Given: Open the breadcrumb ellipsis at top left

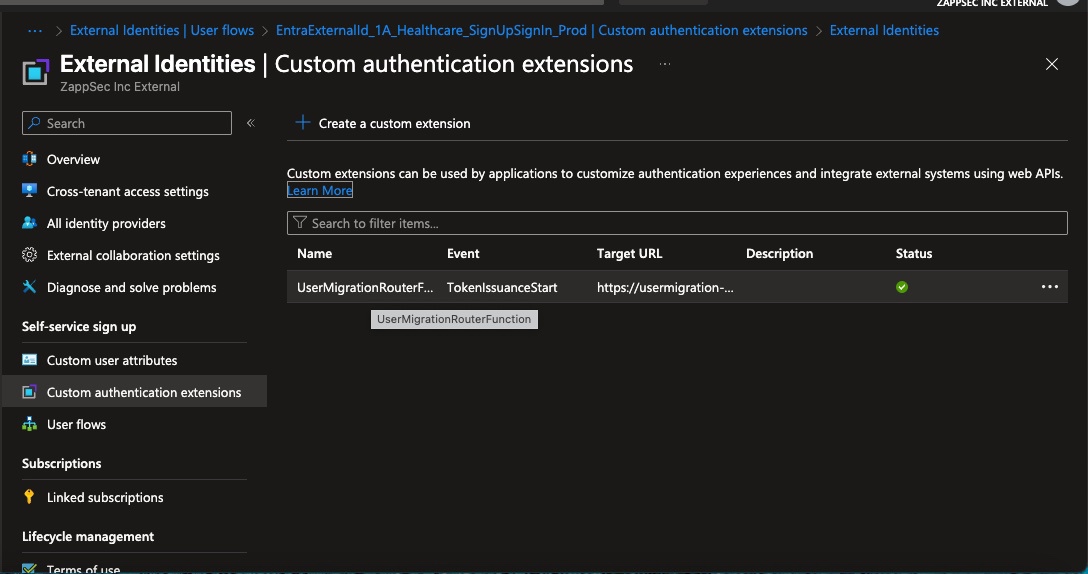Looking at the screenshot, I should click(35, 31).
